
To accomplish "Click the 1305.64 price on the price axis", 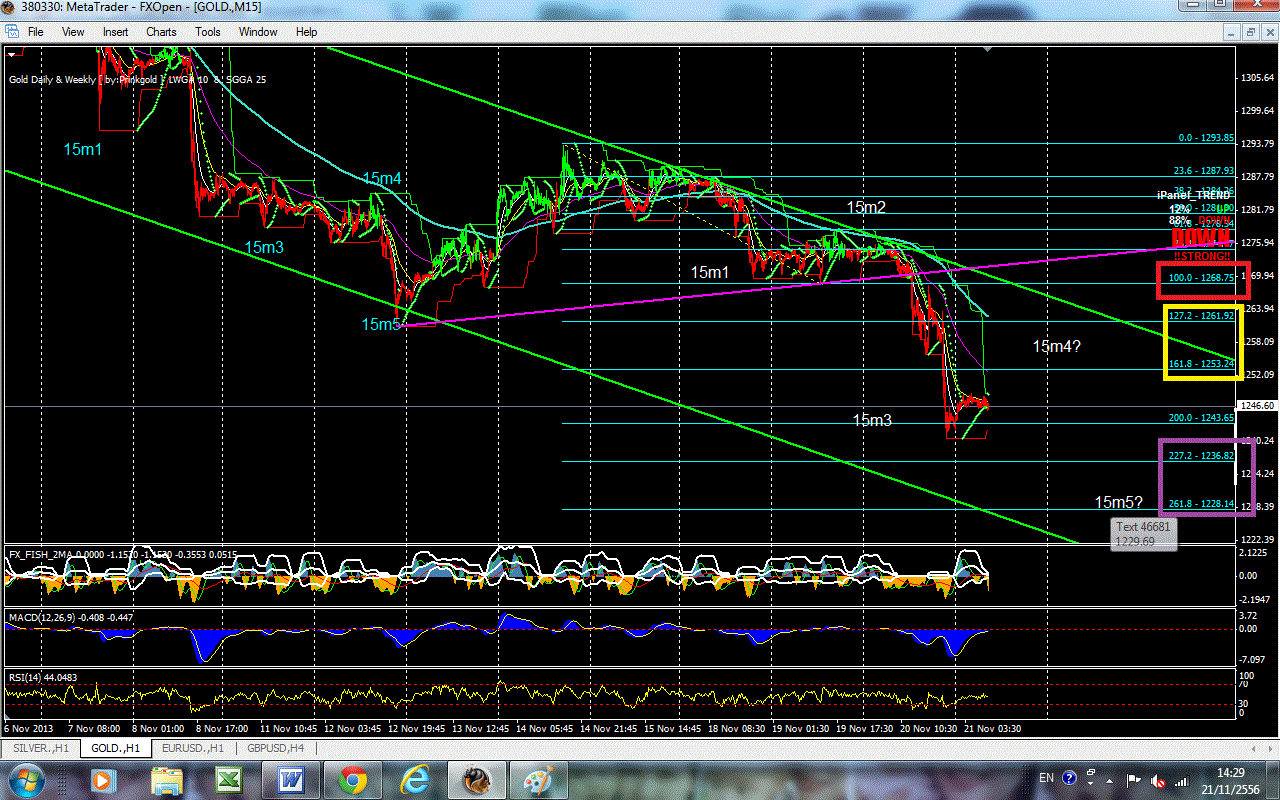I will pos(1258,78).
